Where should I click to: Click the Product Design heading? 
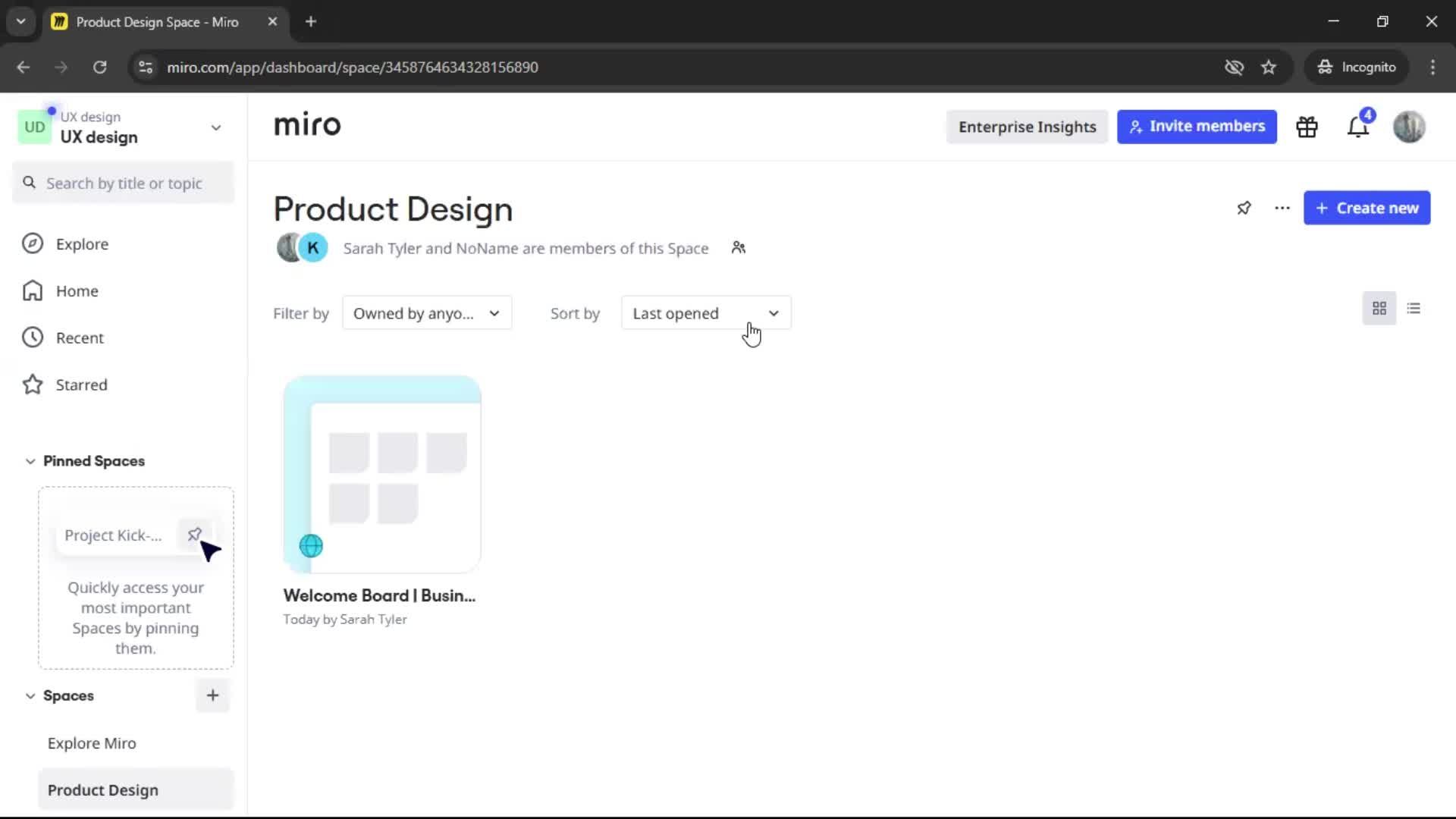click(x=393, y=209)
